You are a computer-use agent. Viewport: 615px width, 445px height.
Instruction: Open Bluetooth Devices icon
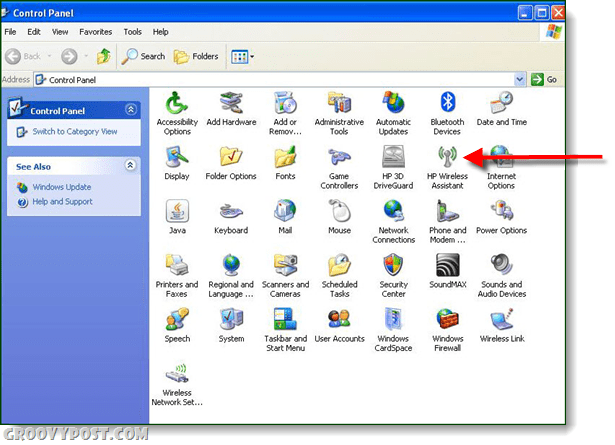[x=448, y=102]
